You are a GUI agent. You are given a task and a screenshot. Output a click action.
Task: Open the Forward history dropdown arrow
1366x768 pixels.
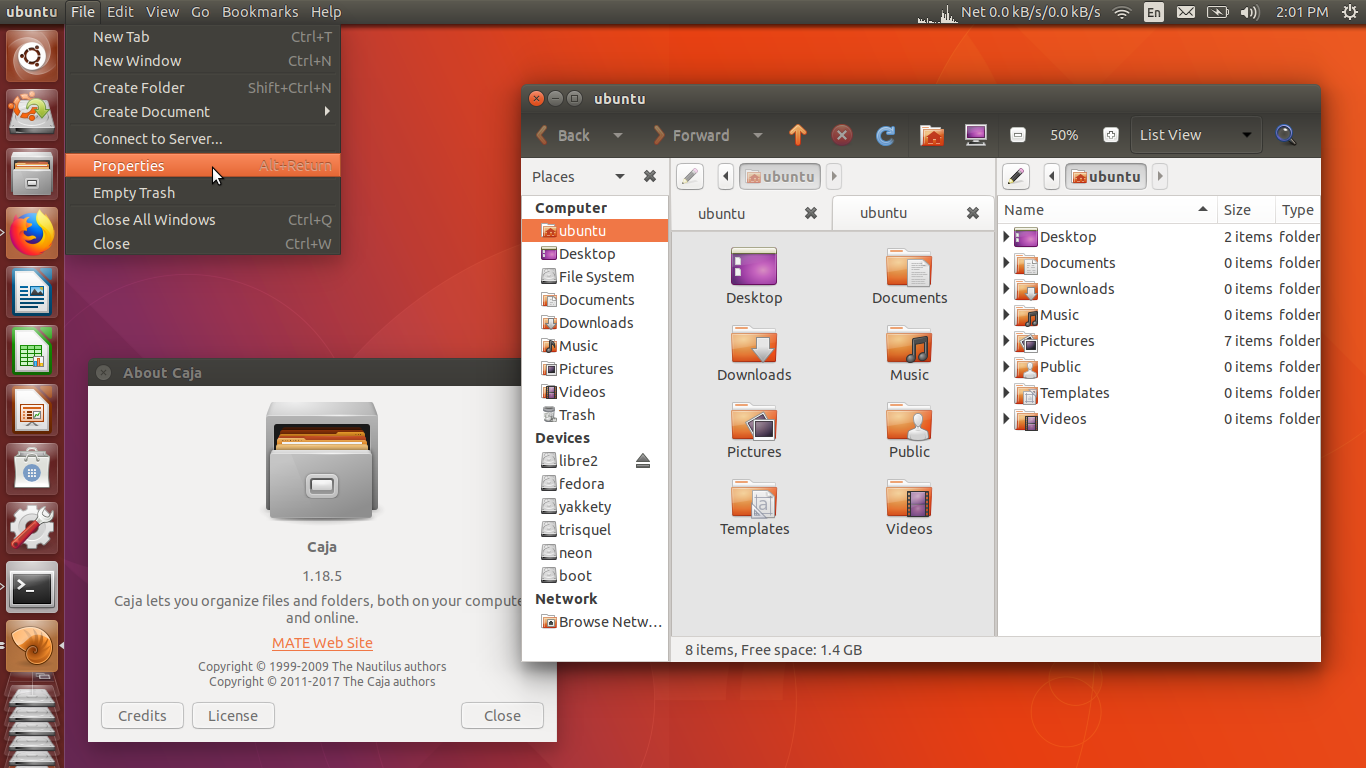(758, 135)
